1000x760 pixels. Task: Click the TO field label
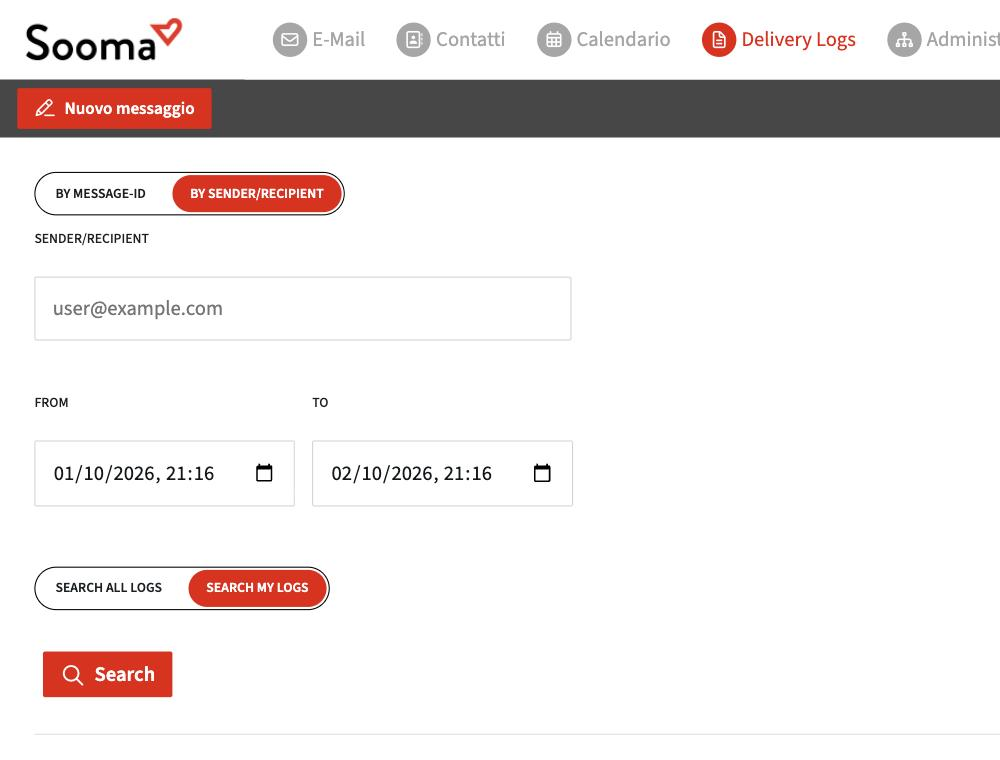point(320,402)
